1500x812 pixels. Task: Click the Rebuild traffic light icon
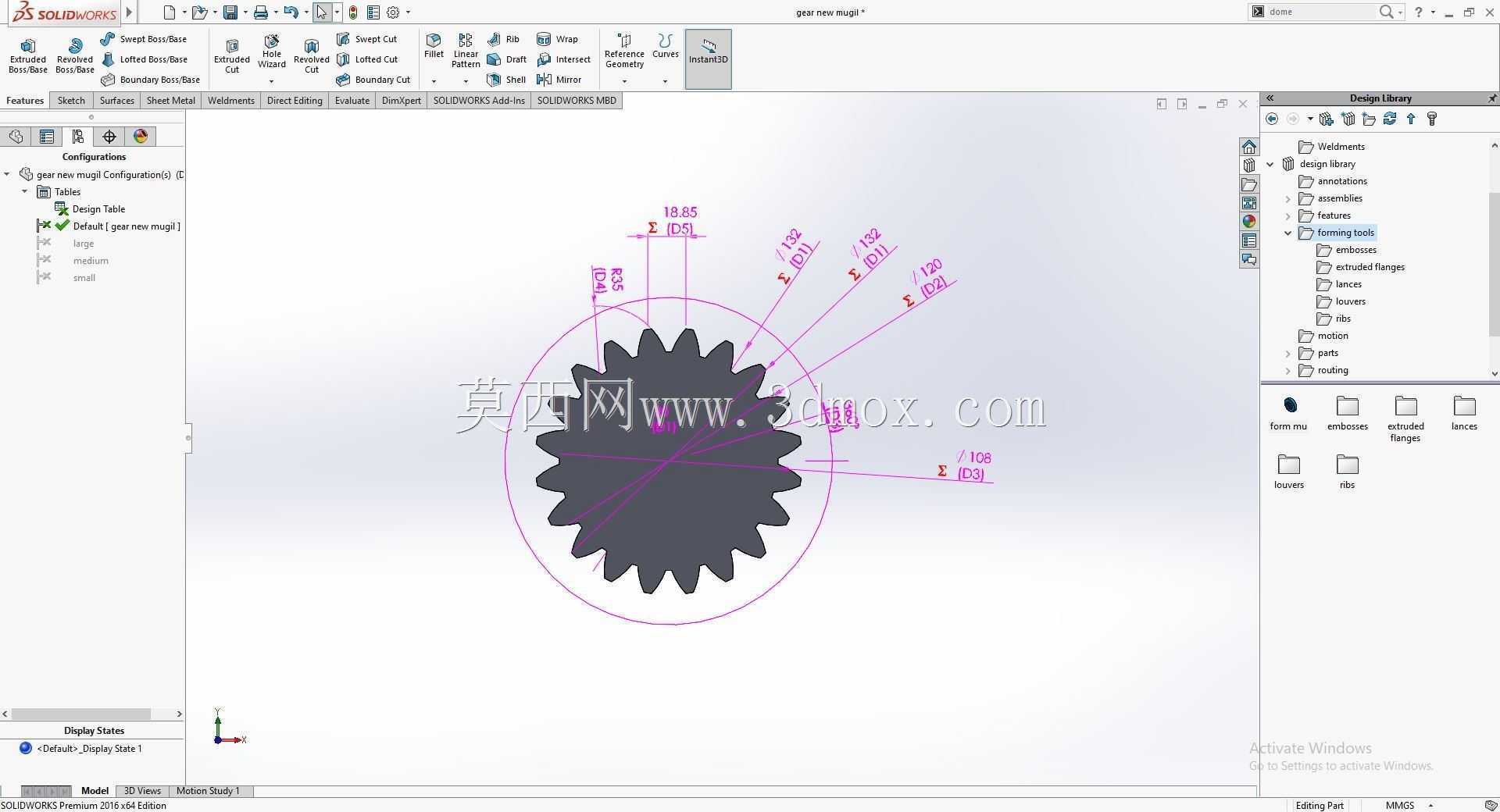tap(353, 12)
